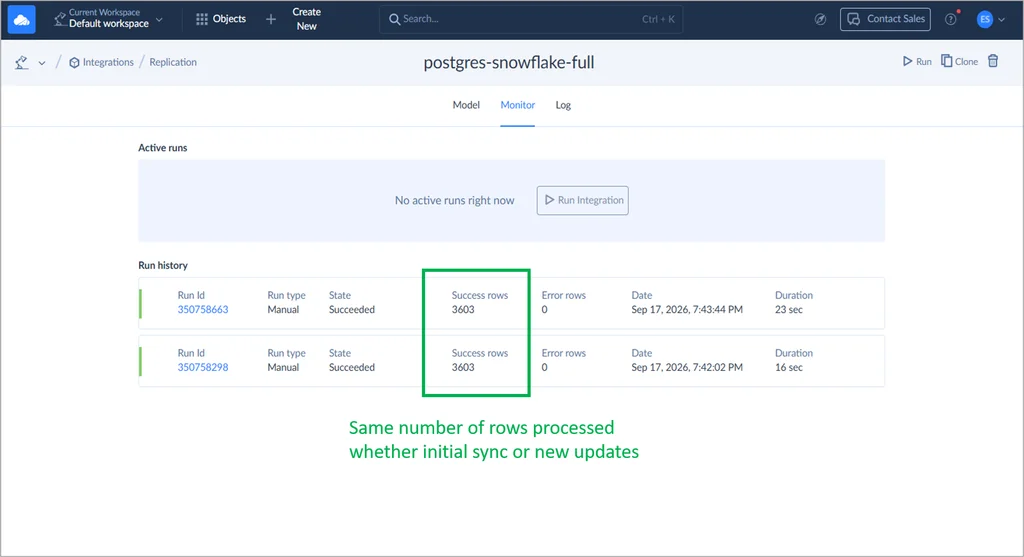Click the ES user avatar

pyautogui.click(x=985, y=19)
